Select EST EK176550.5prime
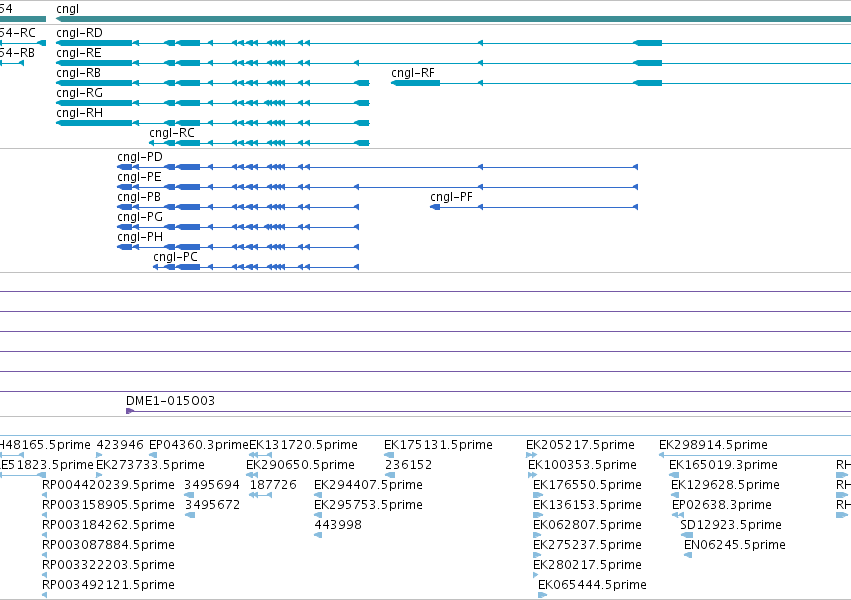Screen dimensions: 851x600 pos(587,485)
